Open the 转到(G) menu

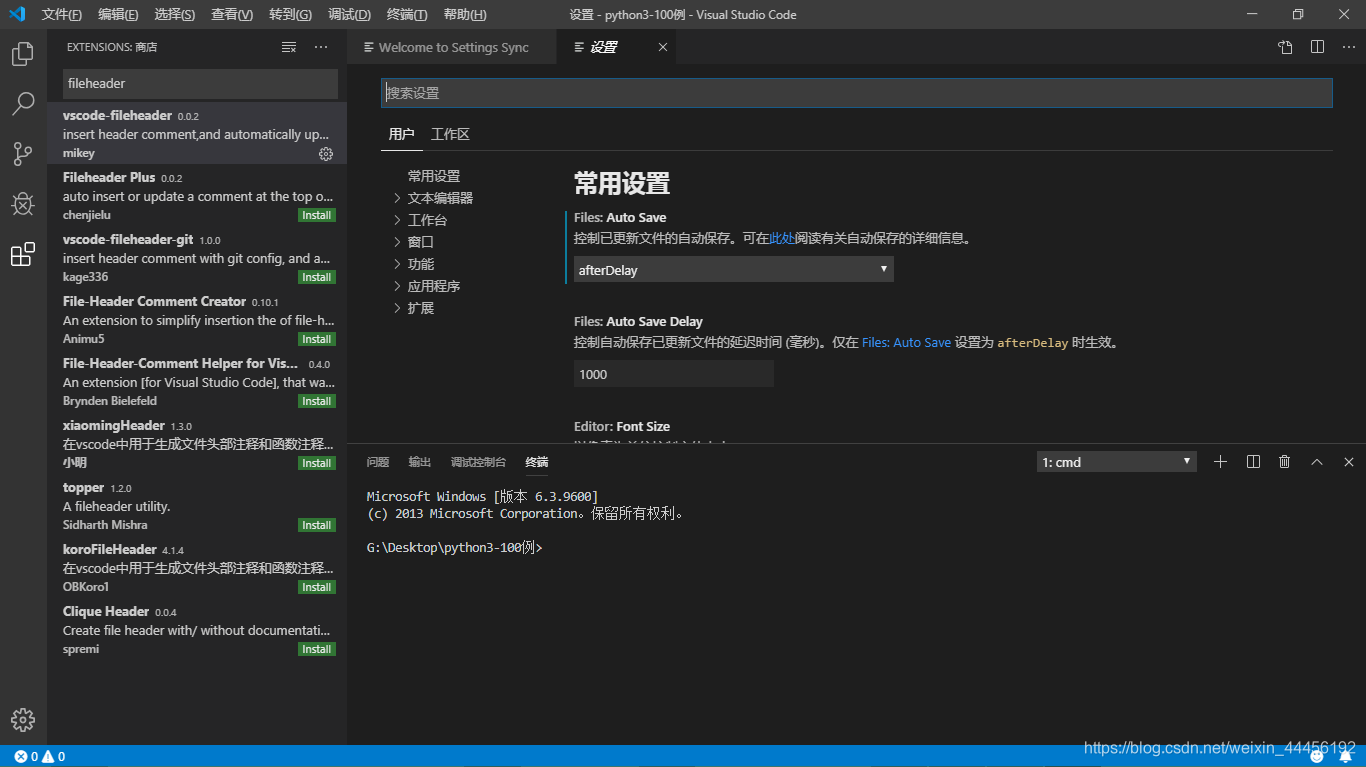(x=290, y=14)
